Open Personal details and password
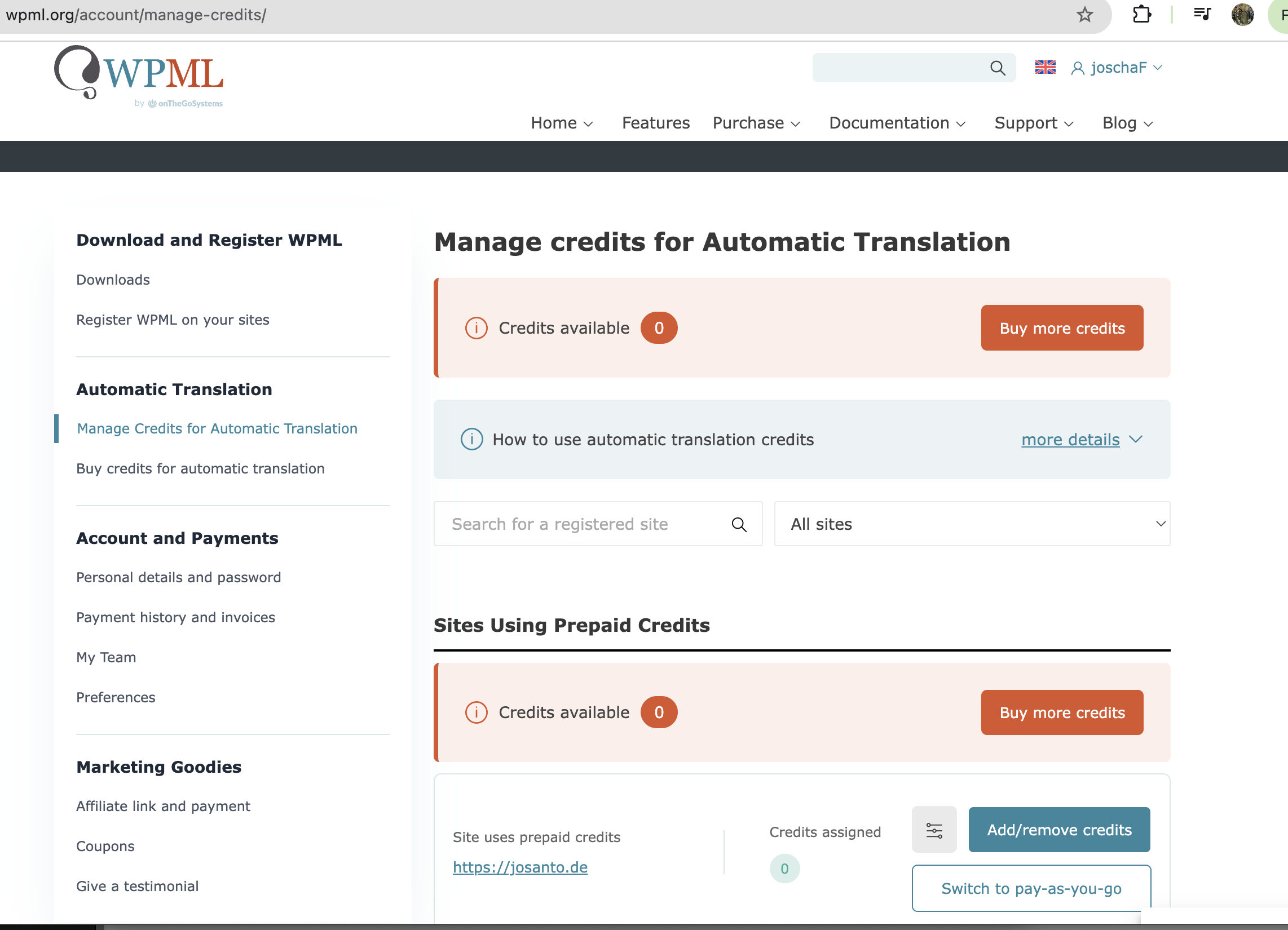Image resolution: width=1288 pixels, height=930 pixels. click(x=178, y=578)
